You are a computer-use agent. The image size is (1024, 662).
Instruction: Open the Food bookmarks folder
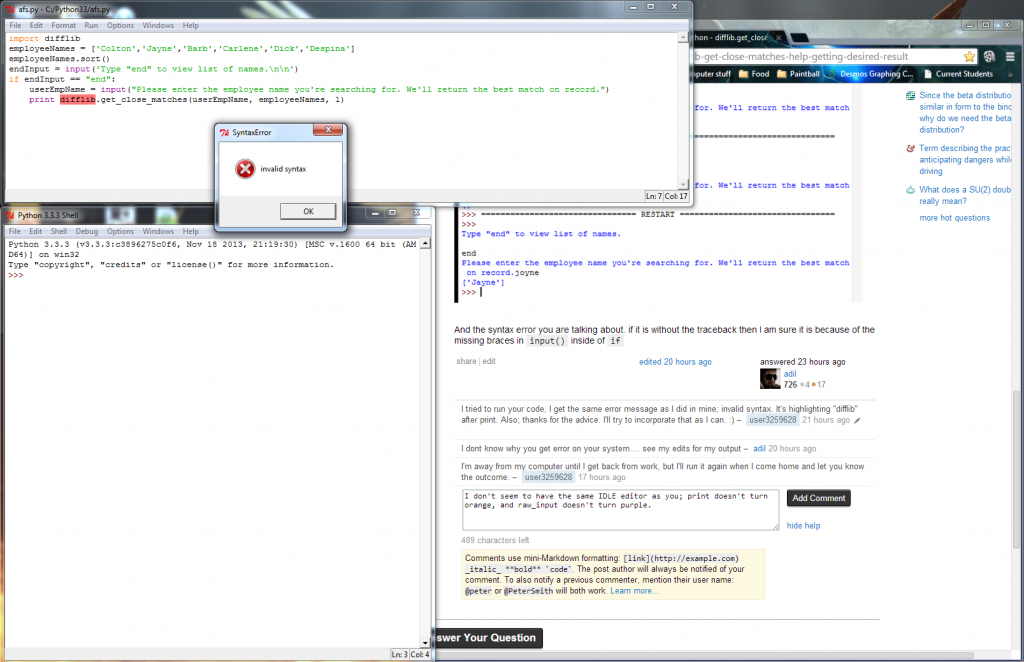[760, 74]
